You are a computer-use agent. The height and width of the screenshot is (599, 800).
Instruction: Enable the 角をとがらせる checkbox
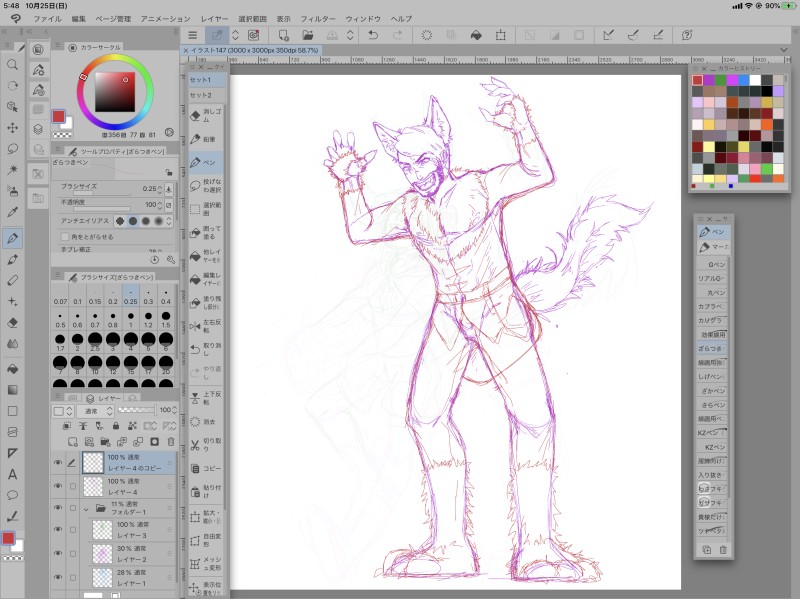coord(66,236)
